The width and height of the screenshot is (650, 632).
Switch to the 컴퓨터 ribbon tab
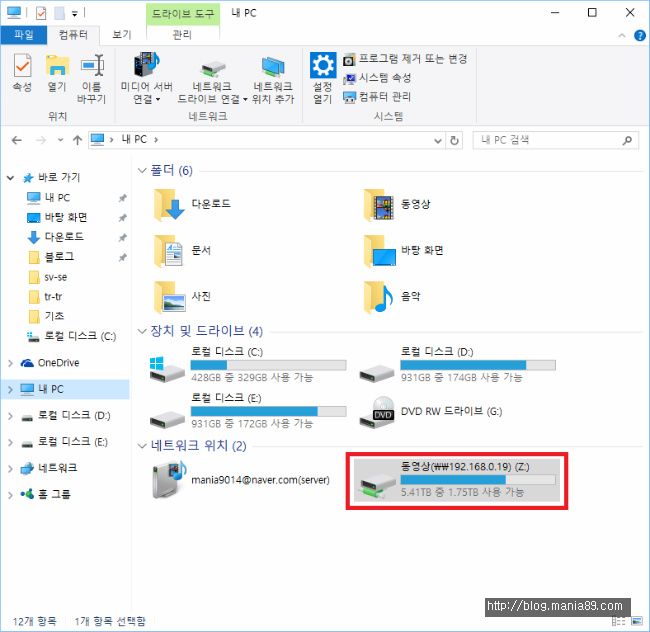73,35
